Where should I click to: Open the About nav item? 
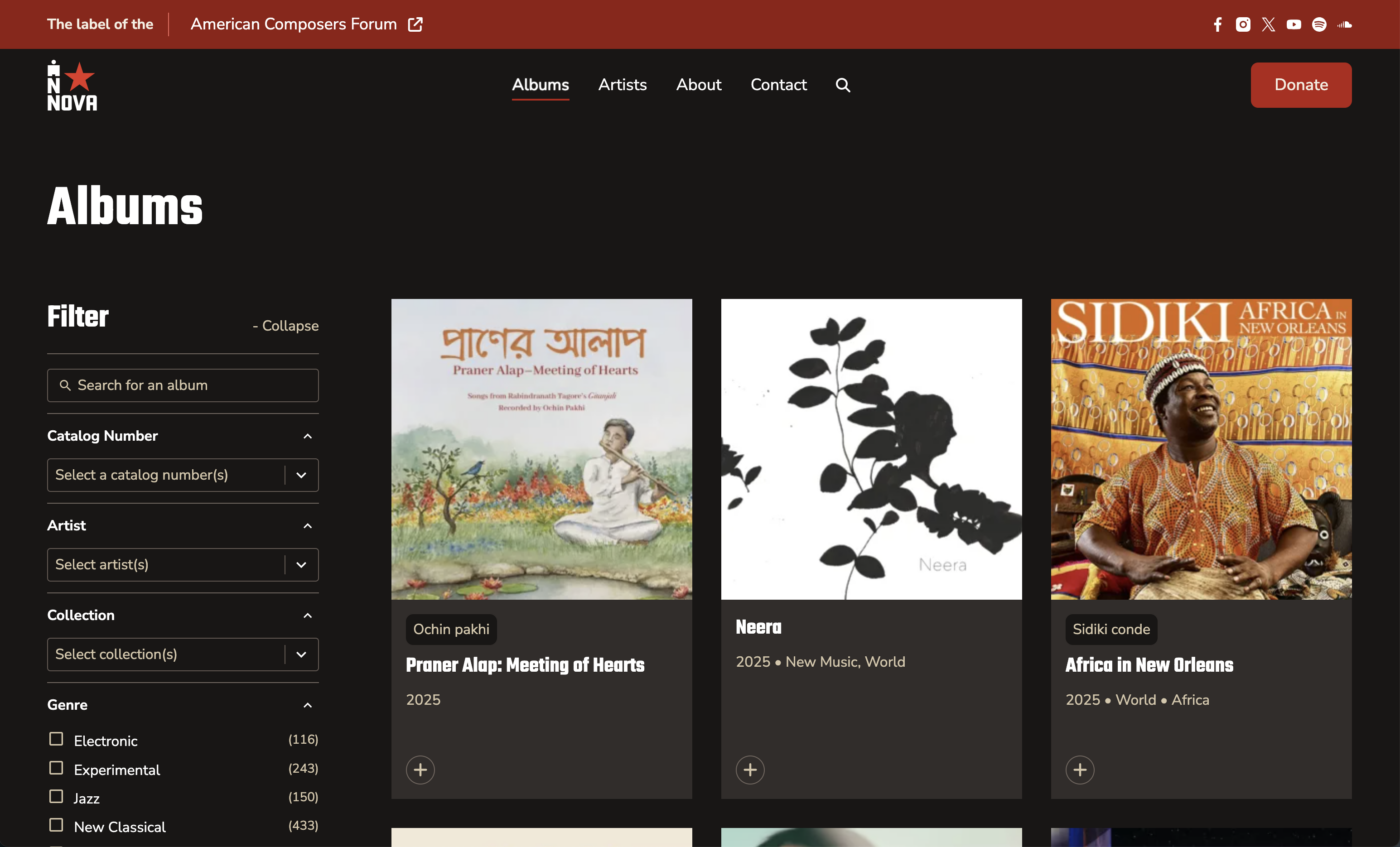point(699,85)
